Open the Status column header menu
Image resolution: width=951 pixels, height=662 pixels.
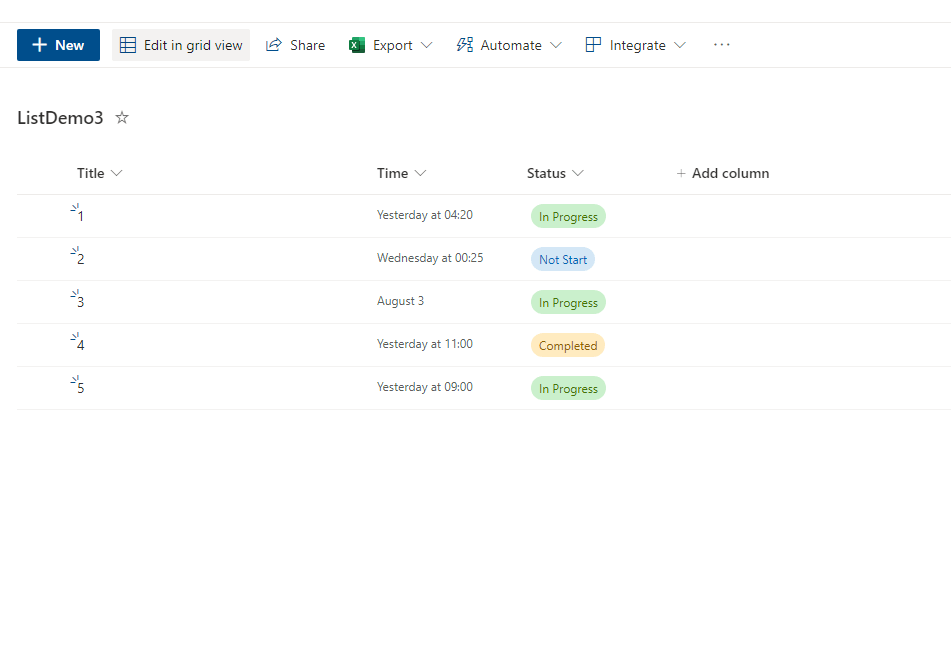(555, 173)
